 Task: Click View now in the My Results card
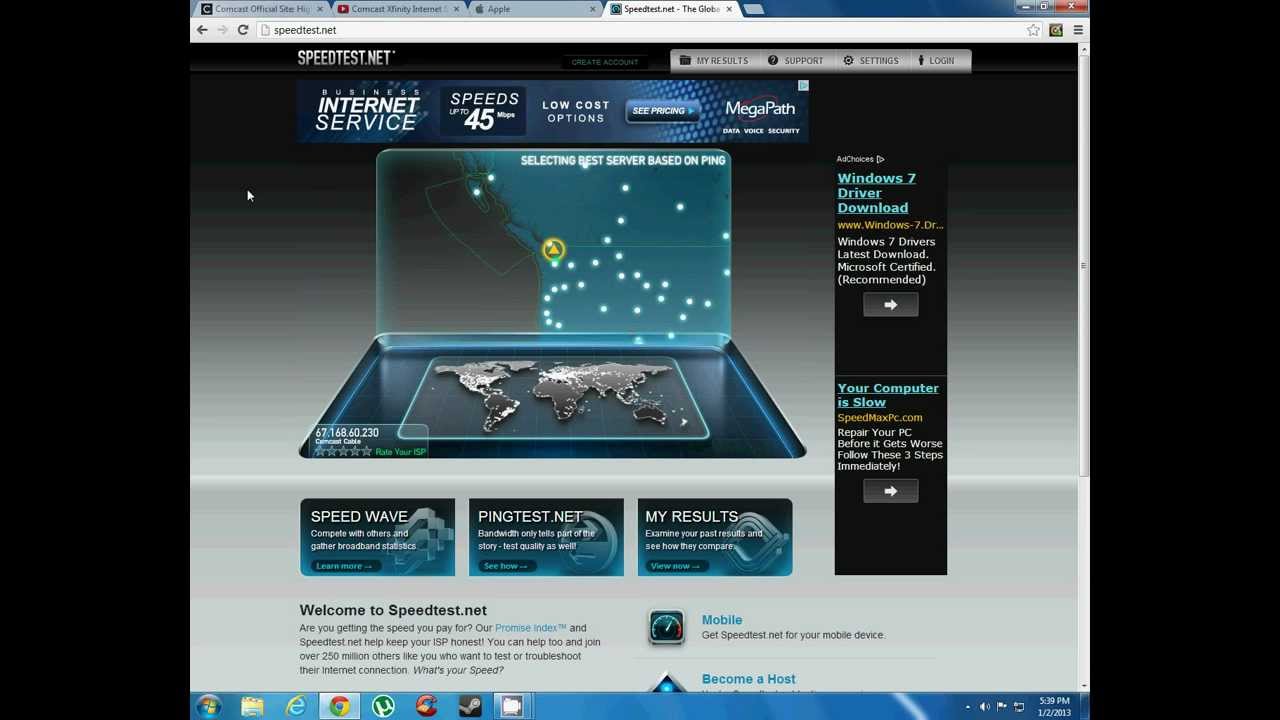tap(675, 566)
